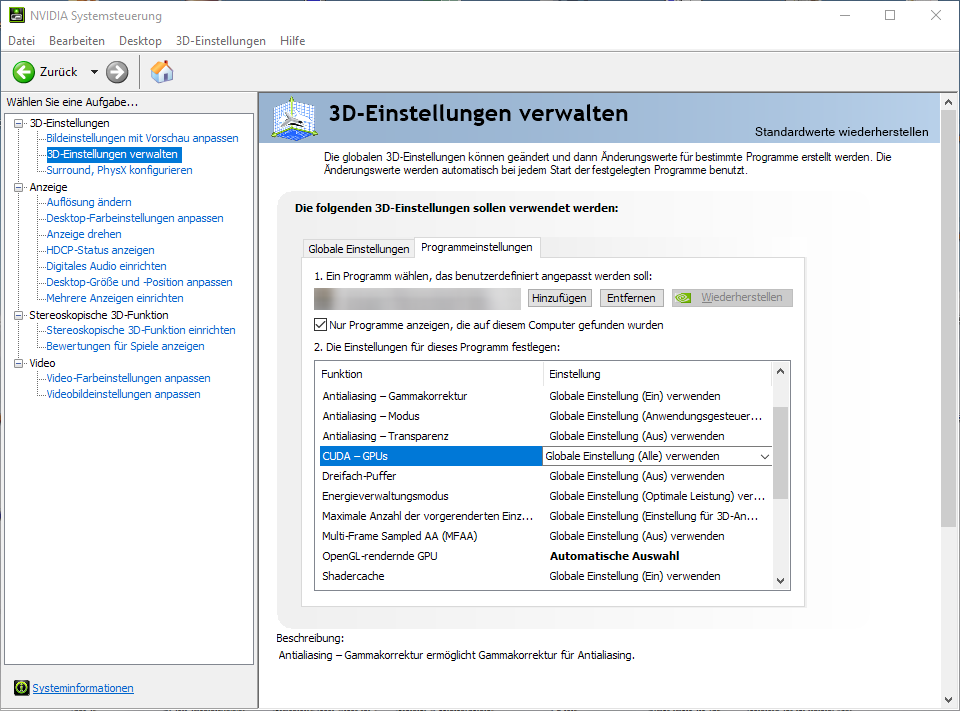
Task: Open Stereoskopische 3D-Funktion einrichten
Action: (141, 330)
